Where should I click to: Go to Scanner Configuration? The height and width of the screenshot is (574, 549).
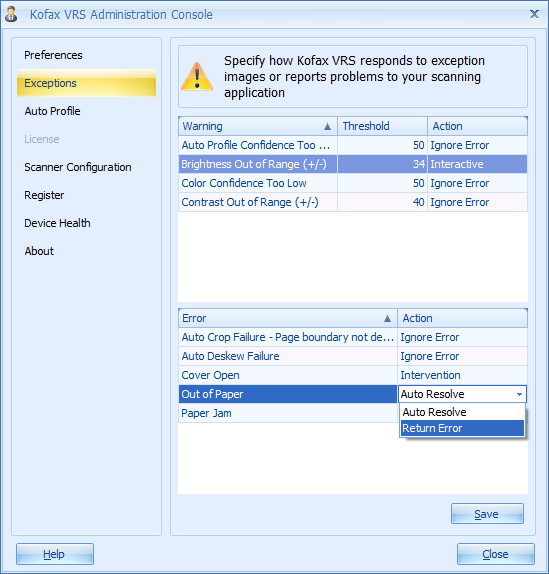click(x=78, y=167)
